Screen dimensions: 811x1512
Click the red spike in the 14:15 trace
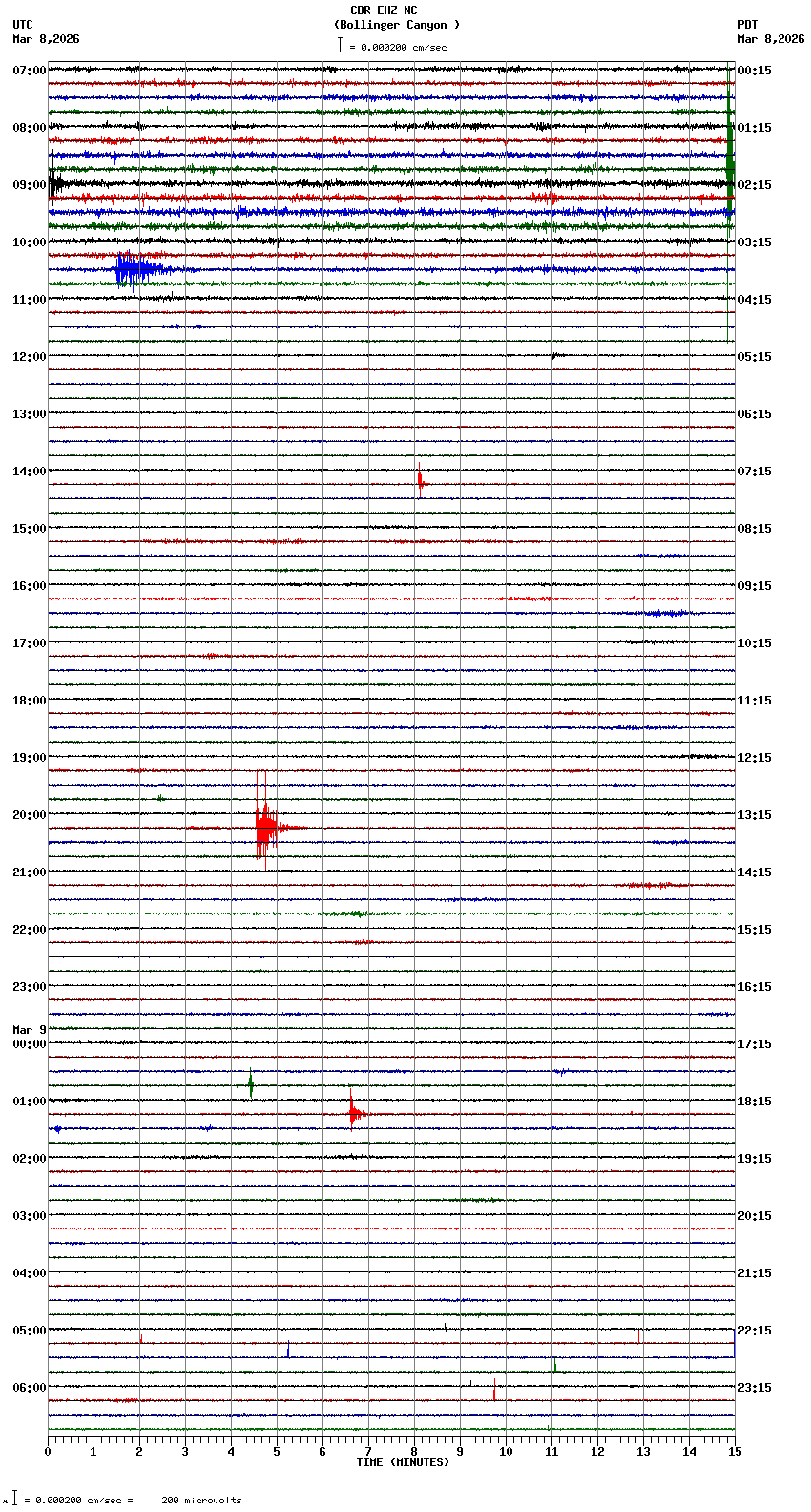pyautogui.click(x=420, y=482)
